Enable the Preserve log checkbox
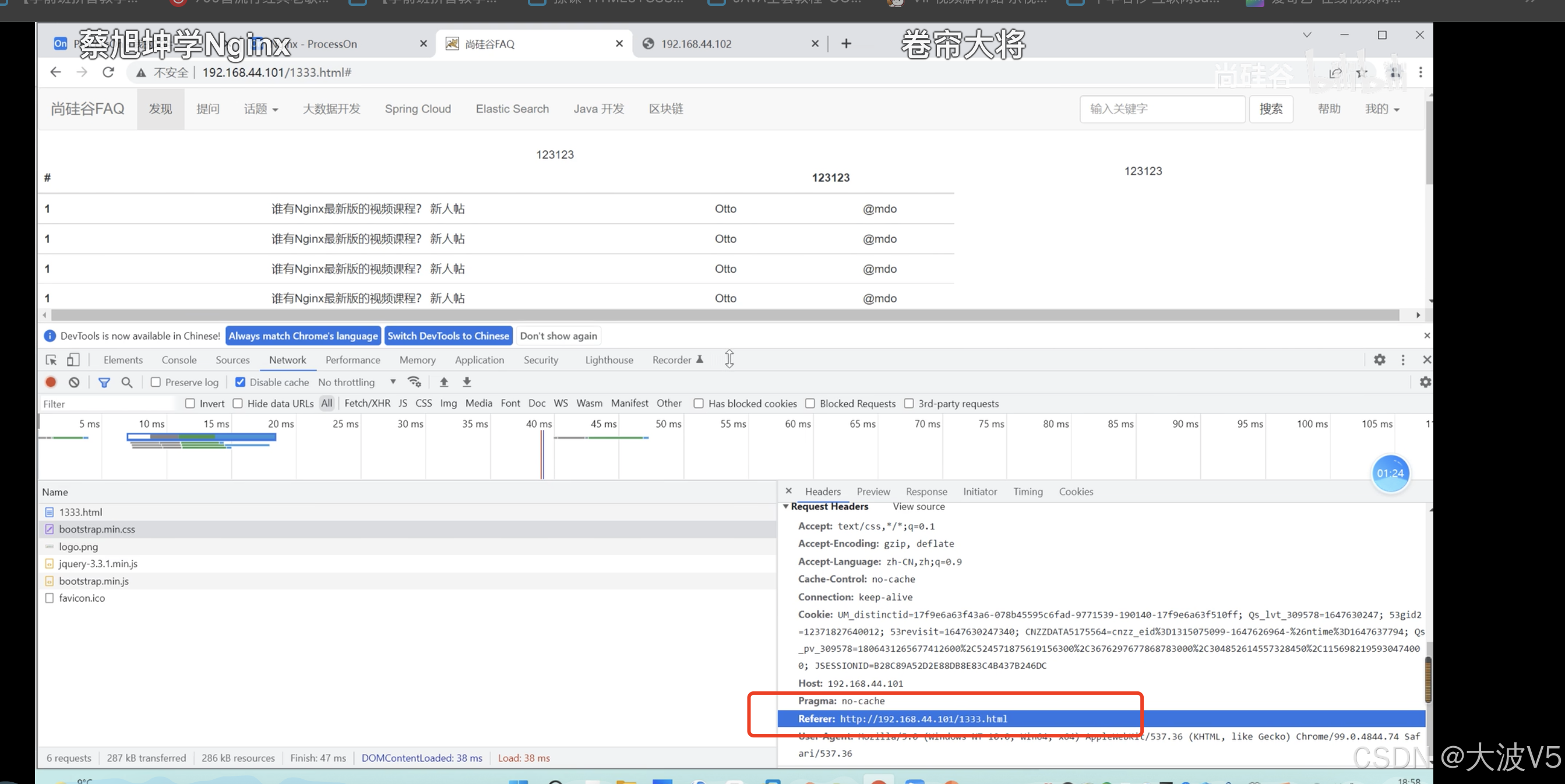1565x784 pixels. click(x=156, y=382)
